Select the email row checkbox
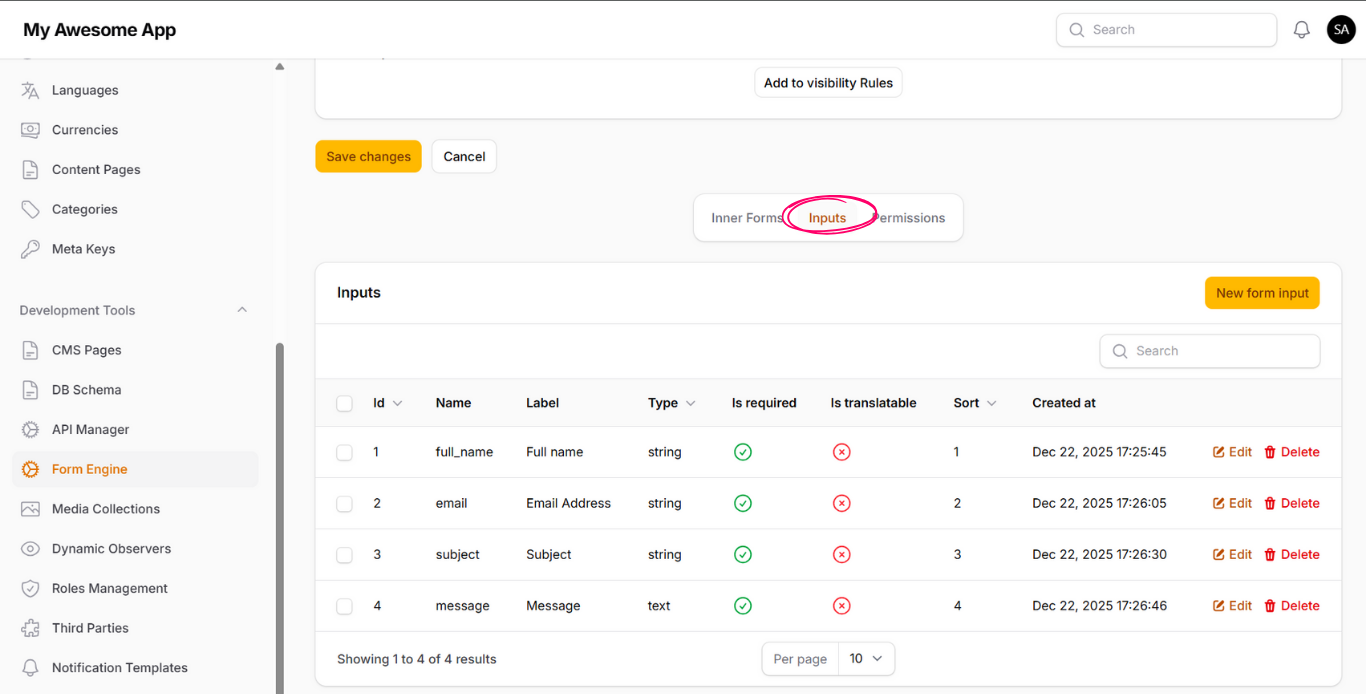 [x=344, y=504]
